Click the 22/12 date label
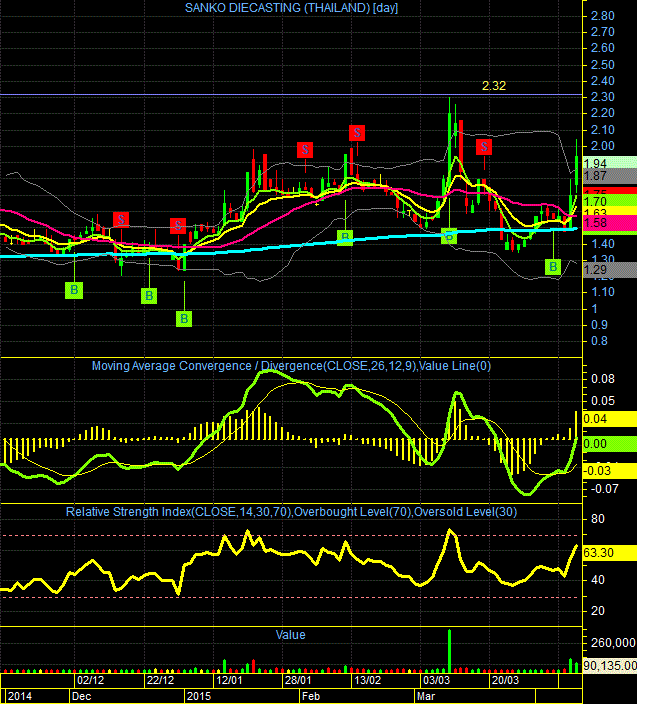This screenshot has width=647, height=704. click(160, 680)
